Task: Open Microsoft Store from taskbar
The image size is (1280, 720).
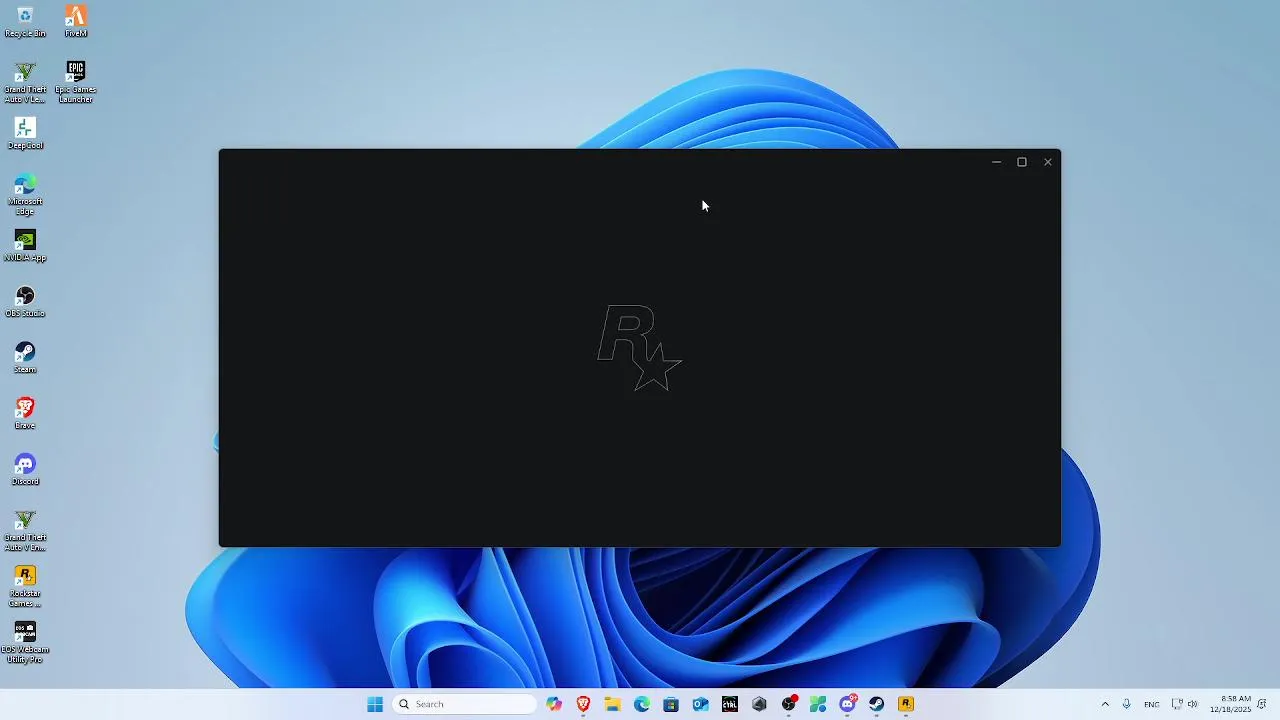Action: point(671,704)
